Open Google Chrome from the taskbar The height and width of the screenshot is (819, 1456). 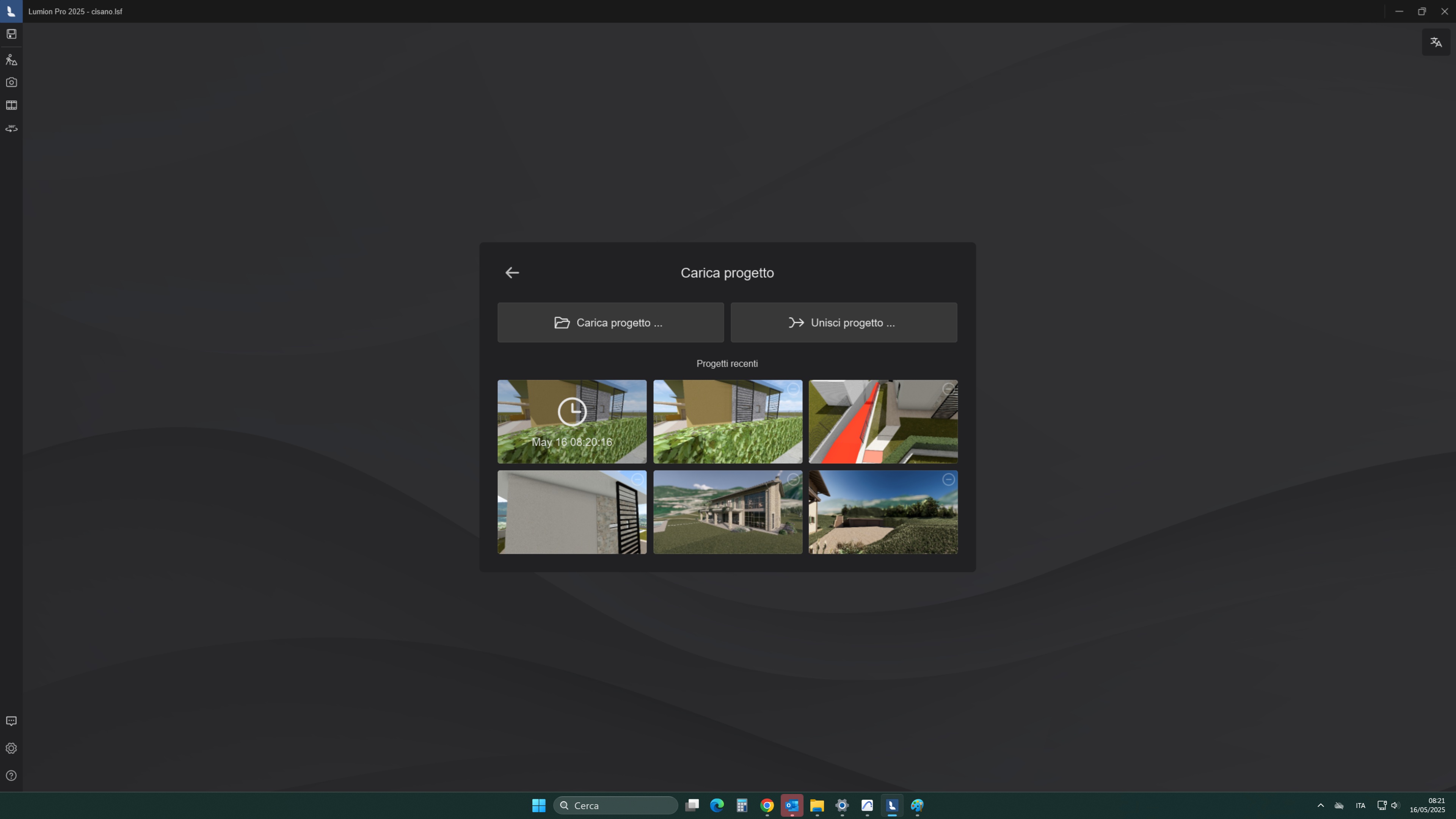[767, 805]
